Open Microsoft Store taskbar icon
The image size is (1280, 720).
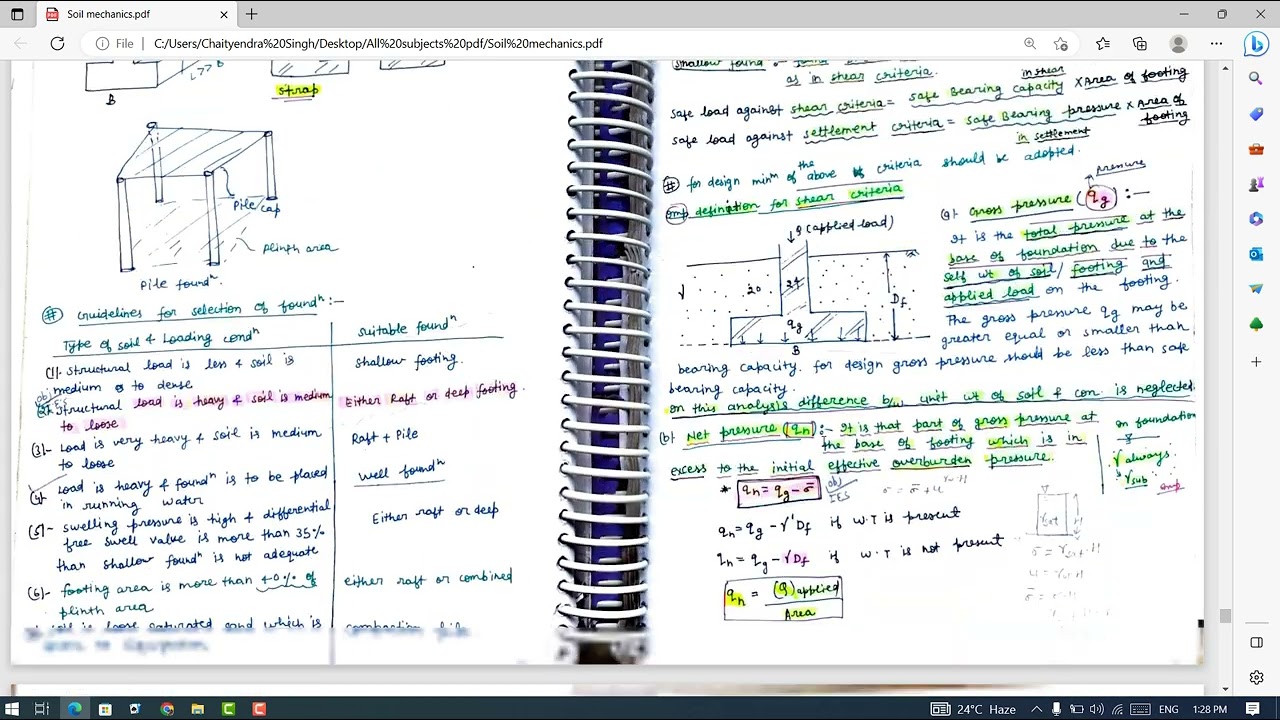pyautogui.click(x=104, y=709)
